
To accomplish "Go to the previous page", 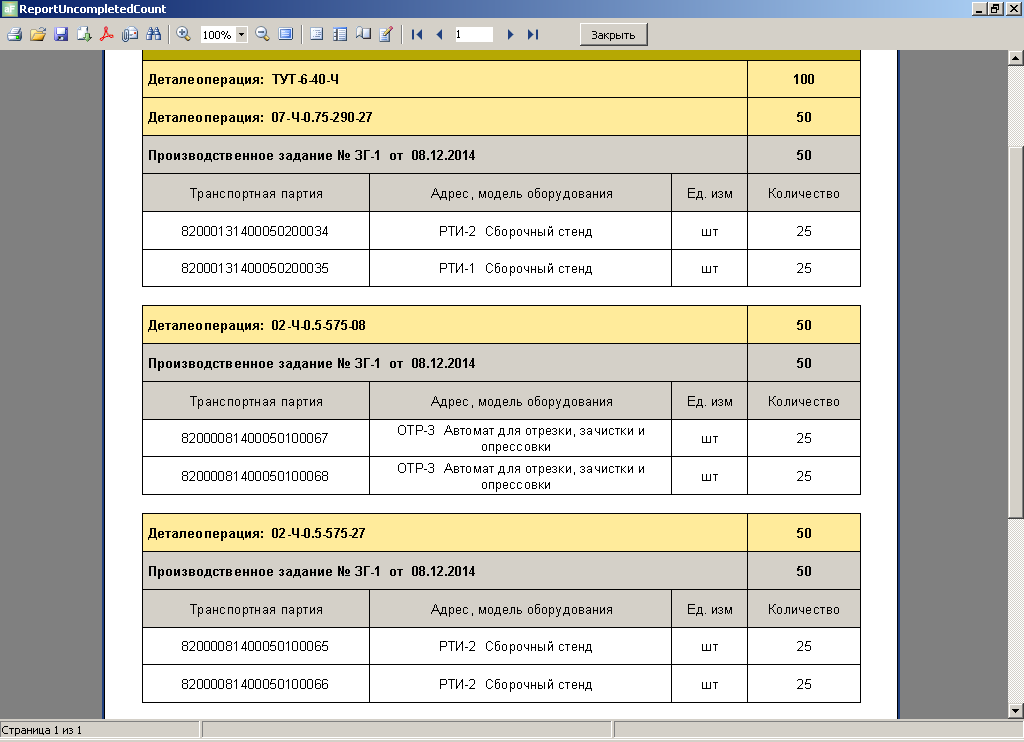I will (439, 35).
